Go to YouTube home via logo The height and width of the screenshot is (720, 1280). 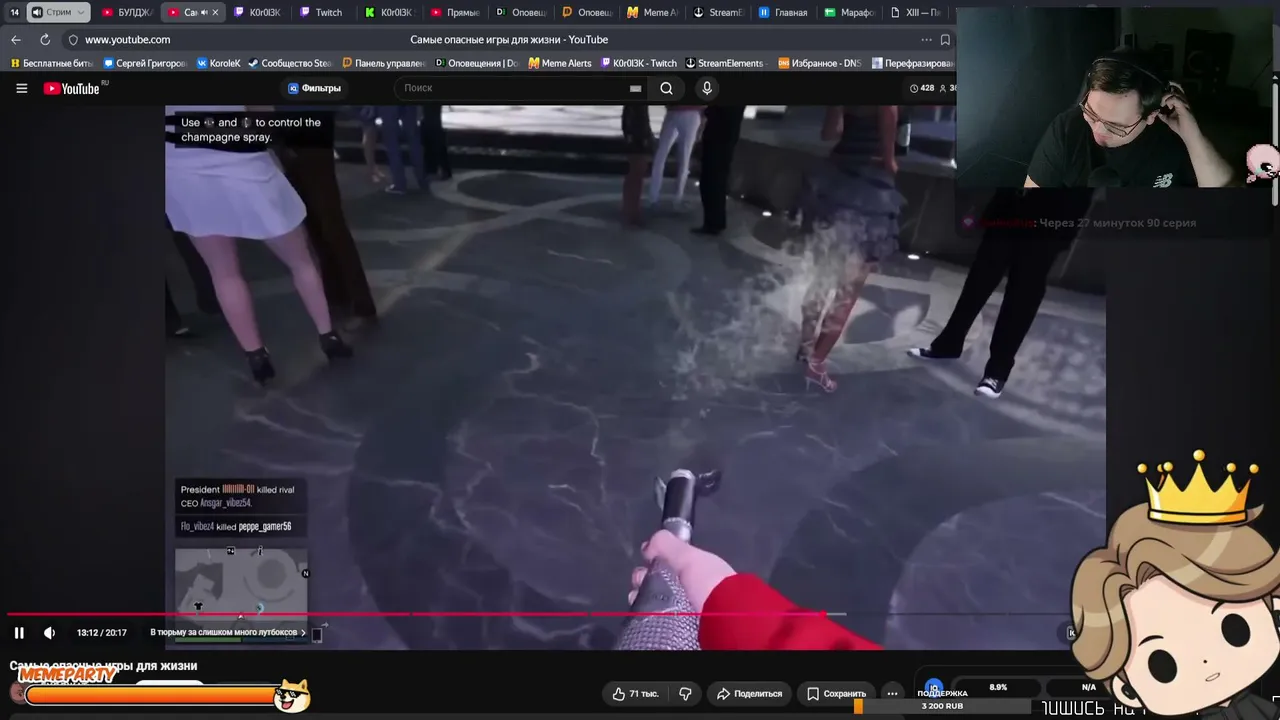72,88
